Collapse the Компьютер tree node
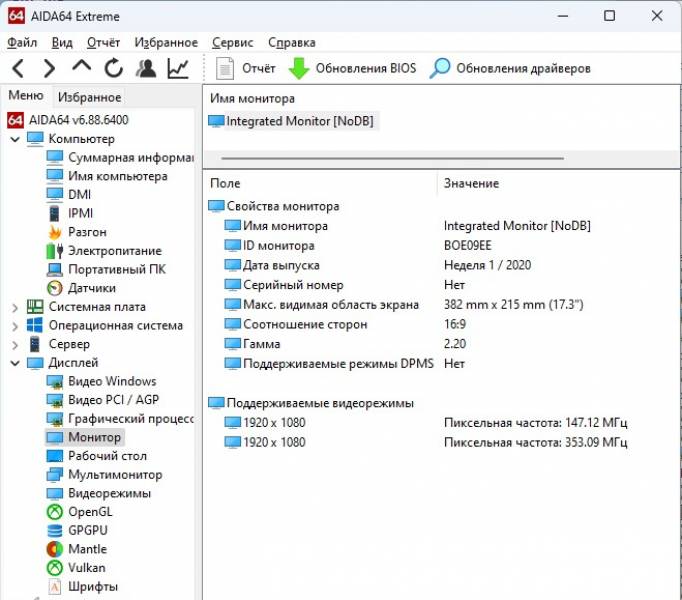The height and width of the screenshot is (600, 682). point(15,139)
